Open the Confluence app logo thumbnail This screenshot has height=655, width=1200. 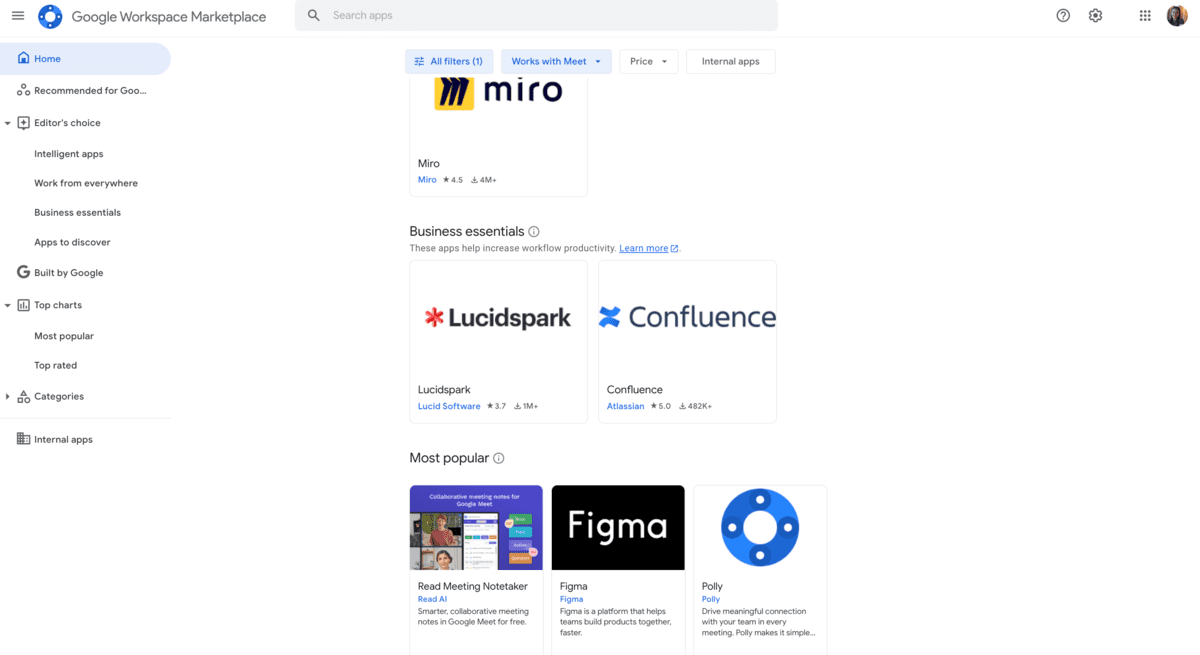click(x=688, y=318)
